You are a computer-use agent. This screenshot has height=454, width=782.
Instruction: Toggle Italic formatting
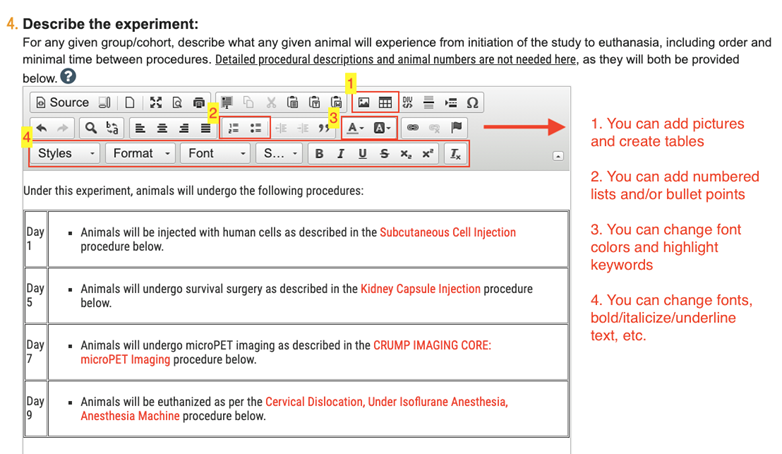pyautogui.click(x=341, y=154)
